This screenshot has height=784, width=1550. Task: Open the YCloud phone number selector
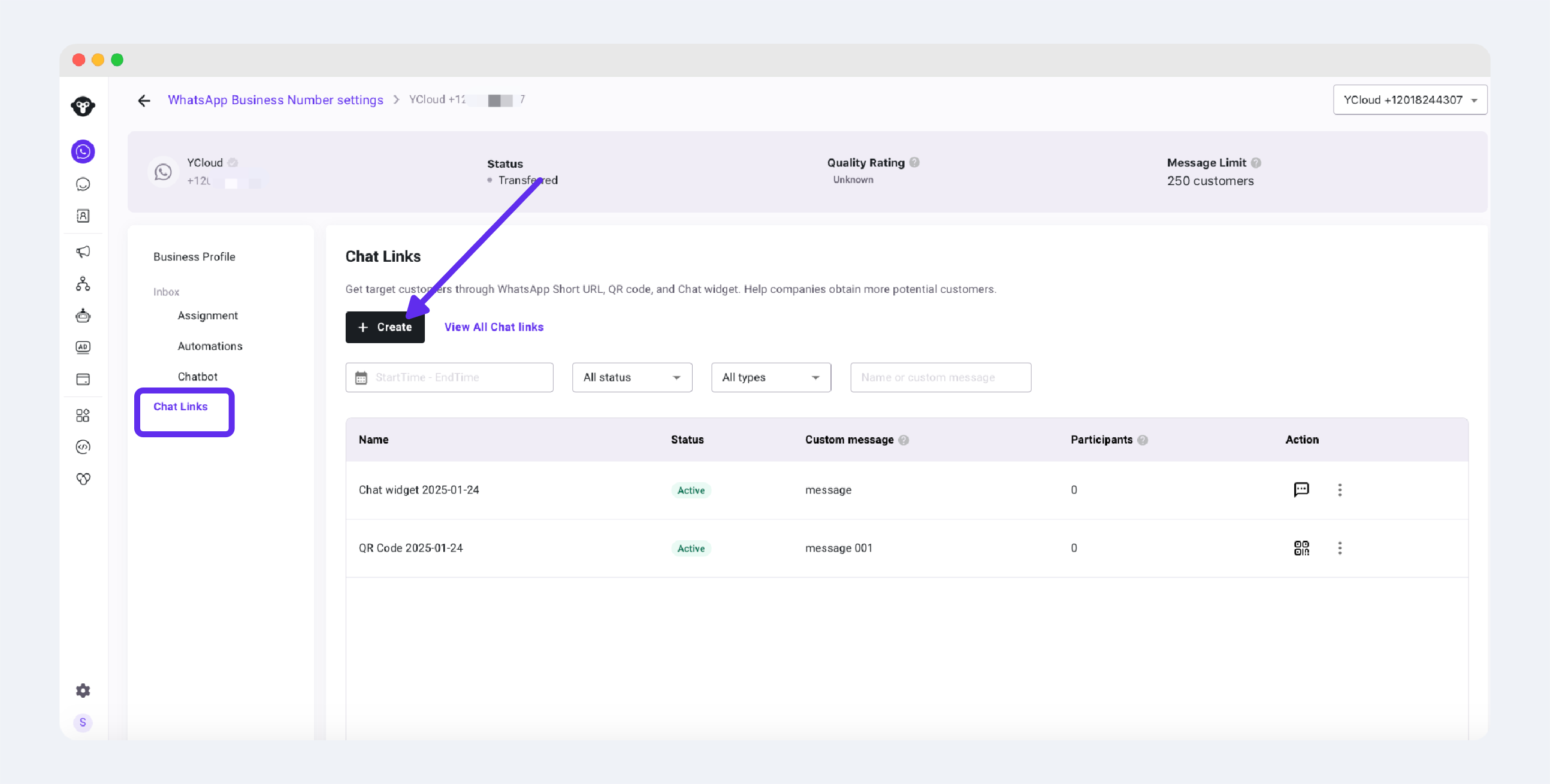[x=1409, y=100]
